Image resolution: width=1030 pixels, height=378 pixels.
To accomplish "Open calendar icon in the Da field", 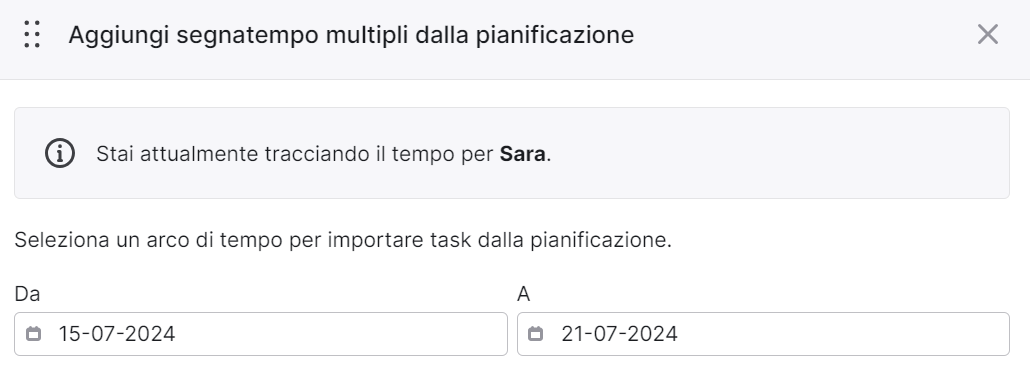I will tap(34, 334).
